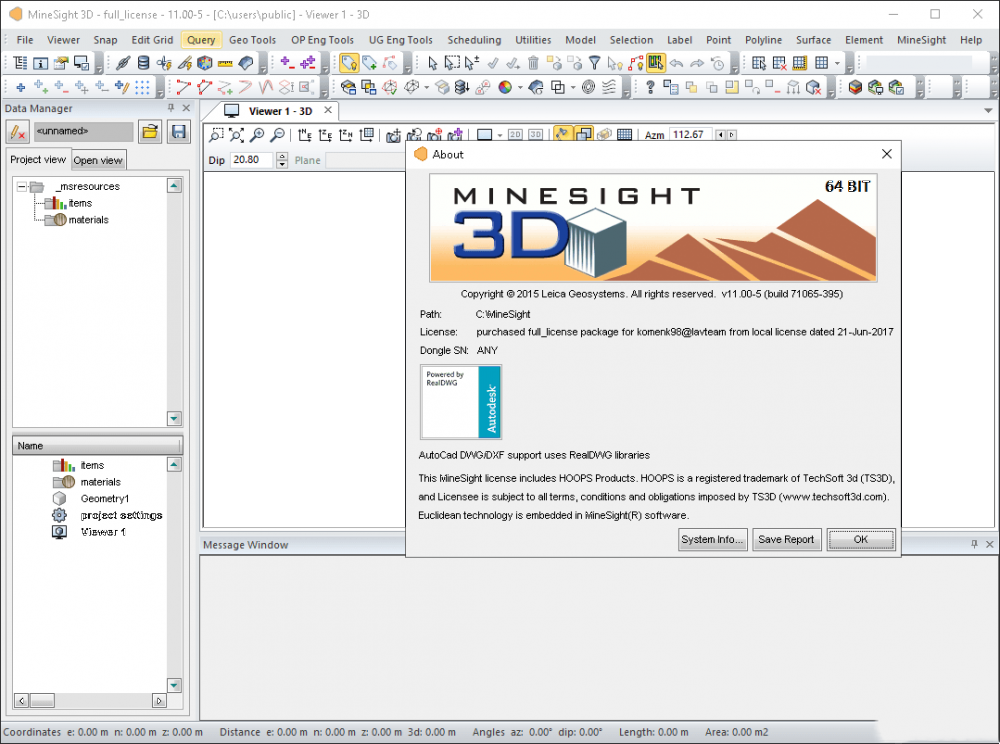
Task: Open the Geo Tools menu
Action: 253,40
